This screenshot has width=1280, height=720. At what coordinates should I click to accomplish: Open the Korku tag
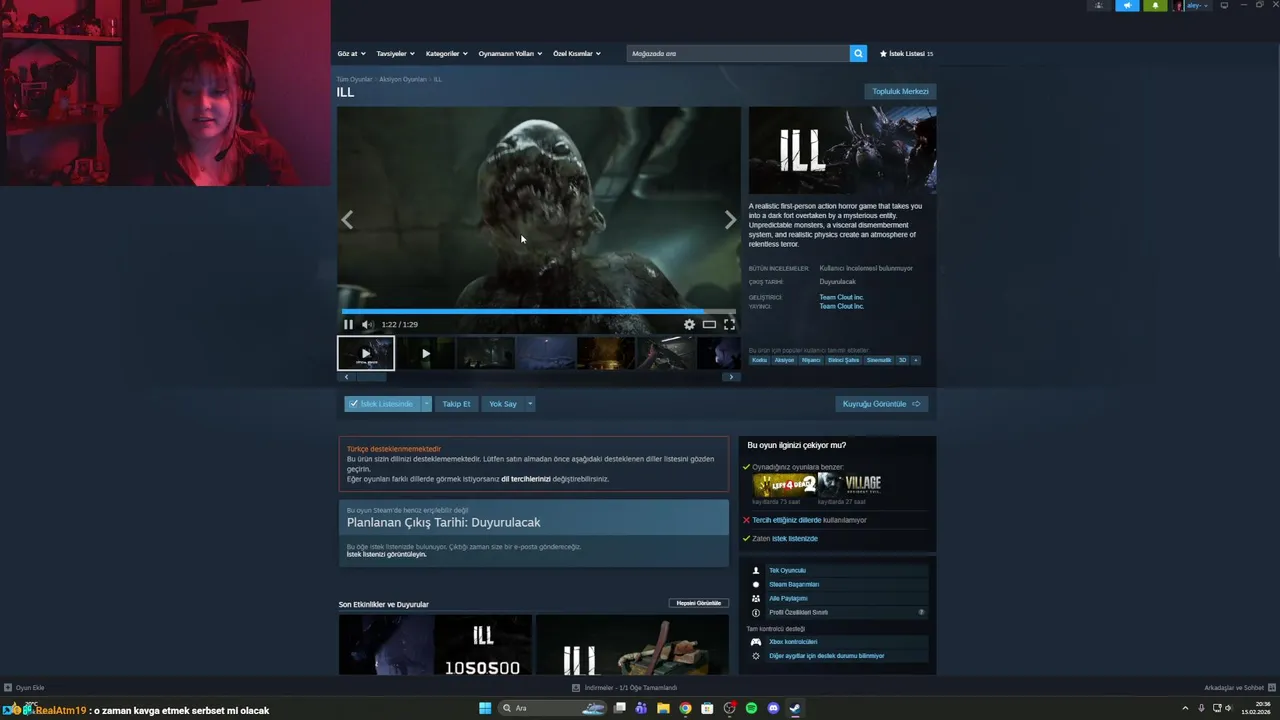[759, 360]
